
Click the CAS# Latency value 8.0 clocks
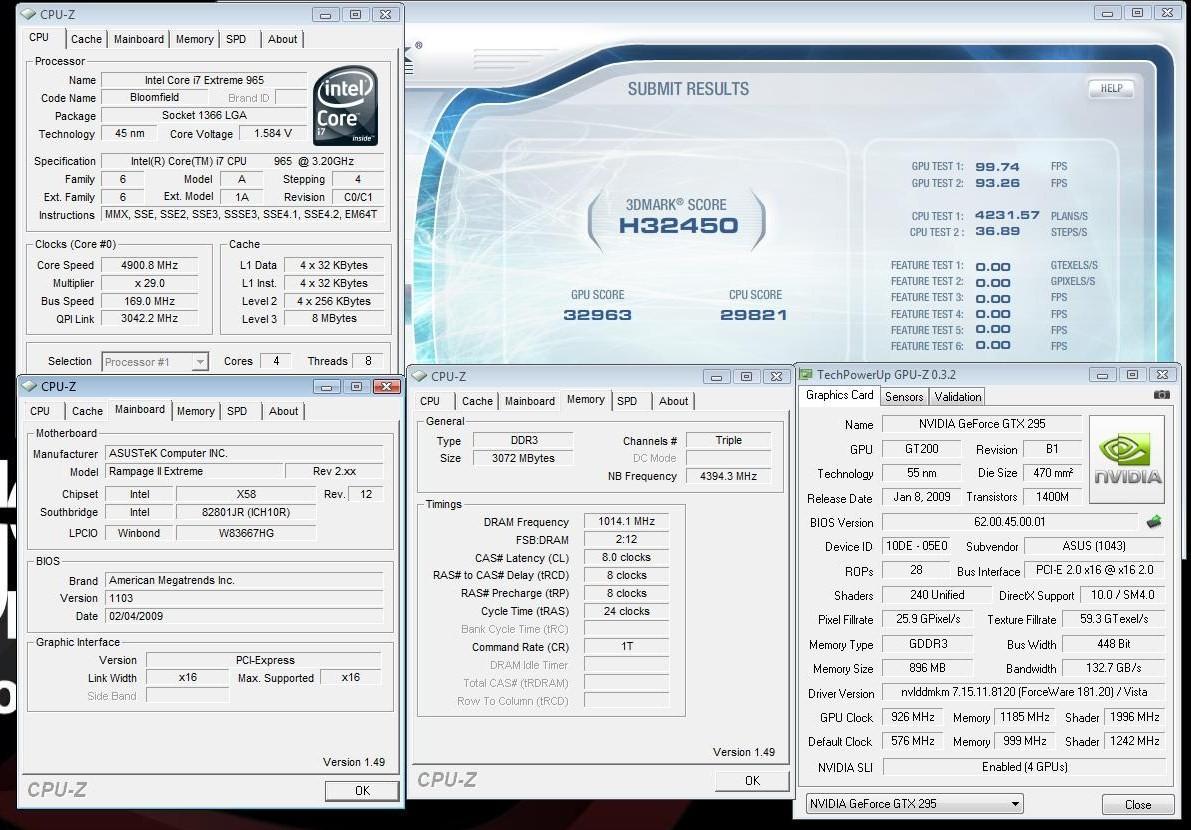[626, 557]
